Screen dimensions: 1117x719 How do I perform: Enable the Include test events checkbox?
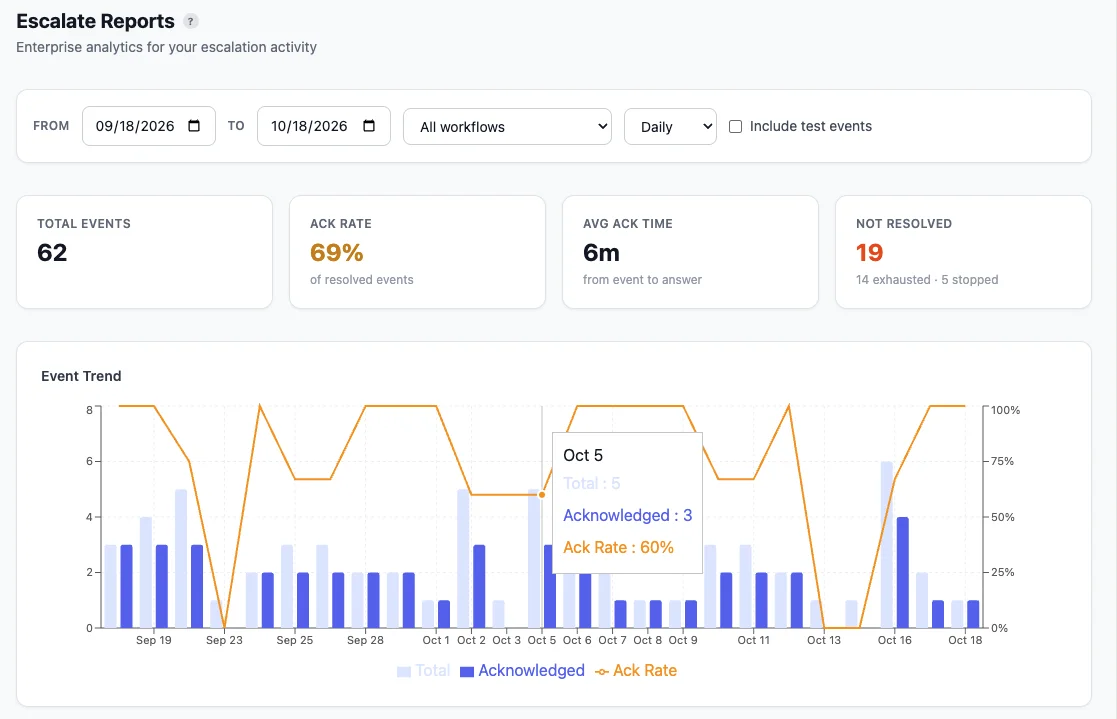[x=736, y=127]
